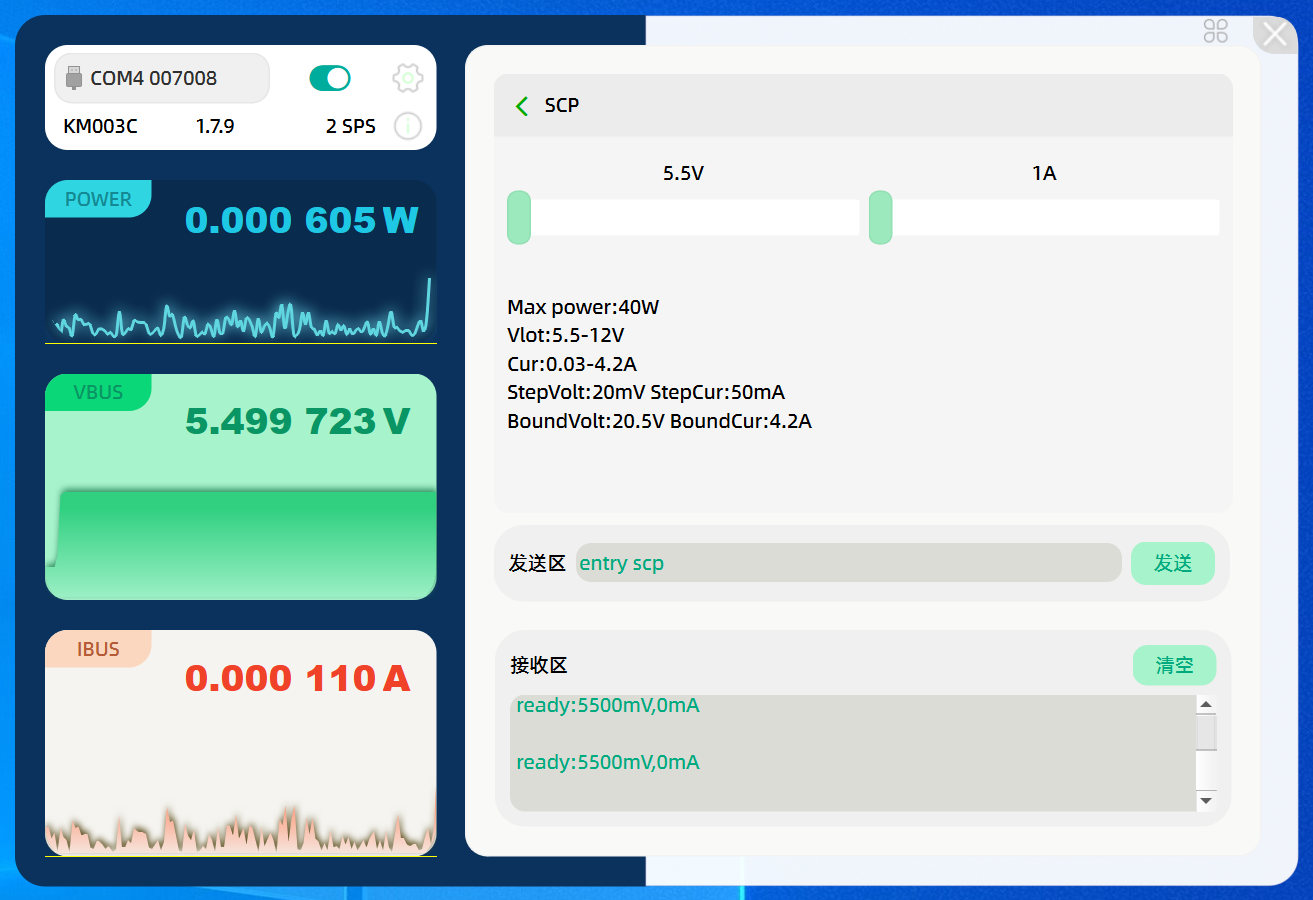The height and width of the screenshot is (900, 1313).
Task: Select the IBUS chart label
Action: pyautogui.click(x=98, y=649)
